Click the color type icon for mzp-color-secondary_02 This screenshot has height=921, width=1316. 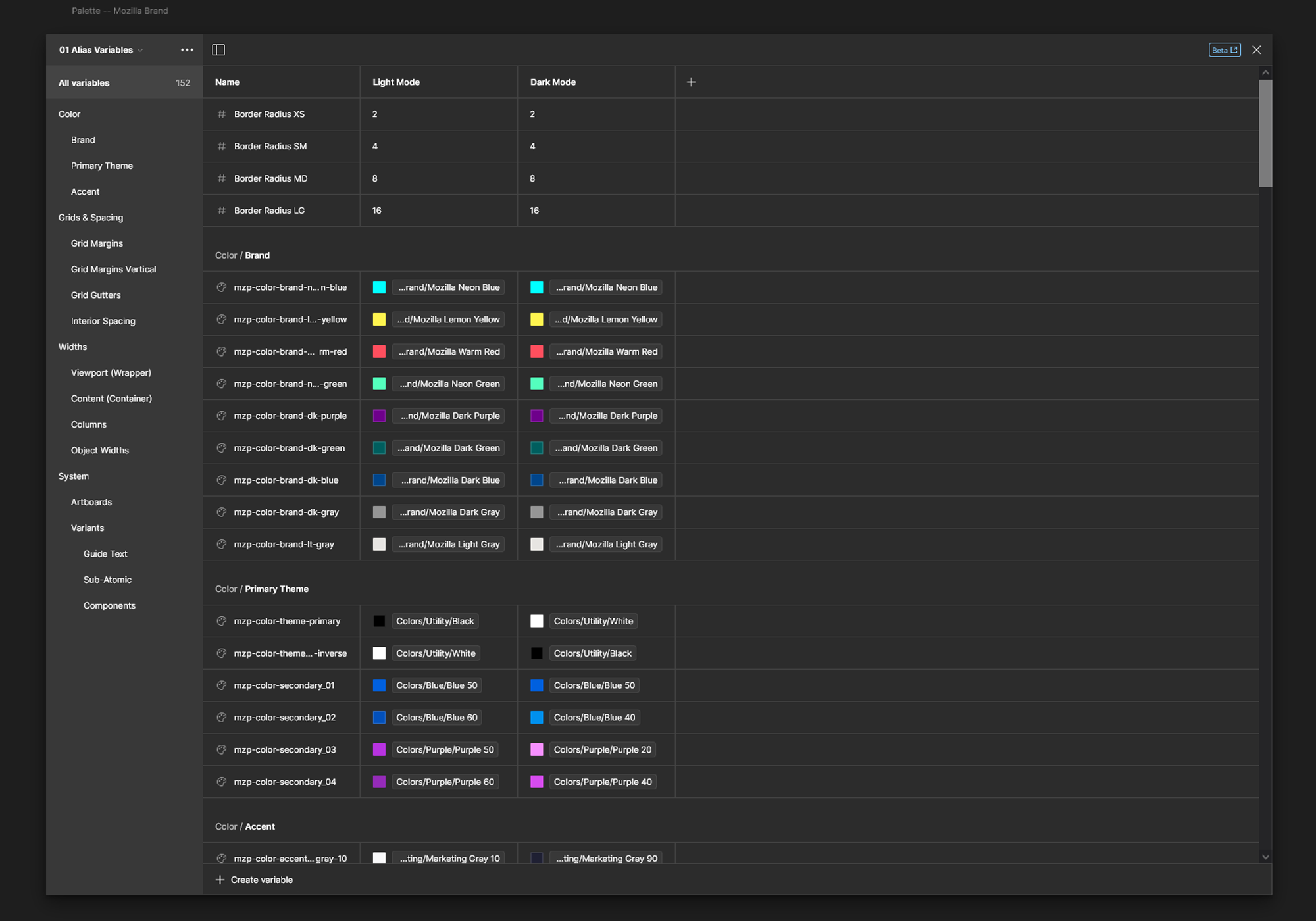click(x=222, y=718)
